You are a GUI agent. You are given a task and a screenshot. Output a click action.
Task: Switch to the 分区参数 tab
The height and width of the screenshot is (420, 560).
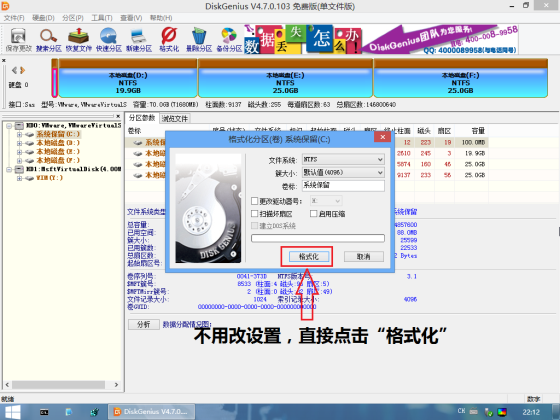(x=142, y=118)
